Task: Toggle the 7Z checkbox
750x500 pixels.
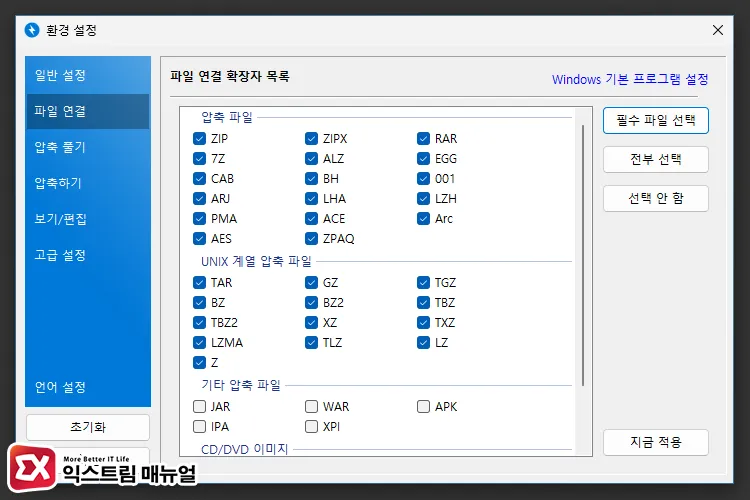Action: (199, 158)
